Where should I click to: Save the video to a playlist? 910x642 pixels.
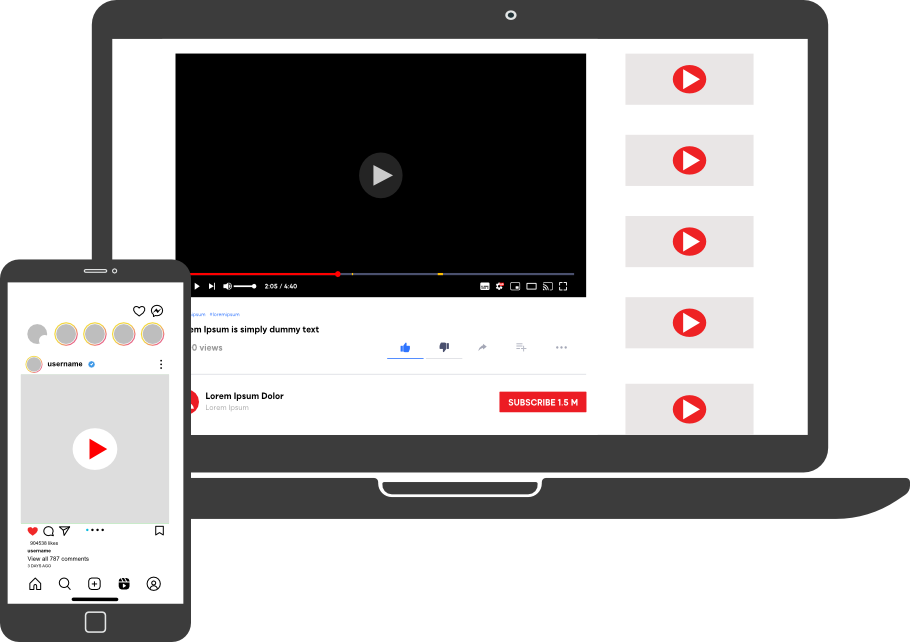[521, 347]
